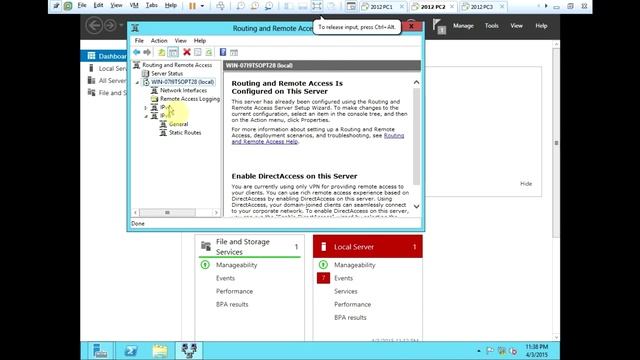
Task: Select Static Routes in the tree
Action: tap(185, 133)
